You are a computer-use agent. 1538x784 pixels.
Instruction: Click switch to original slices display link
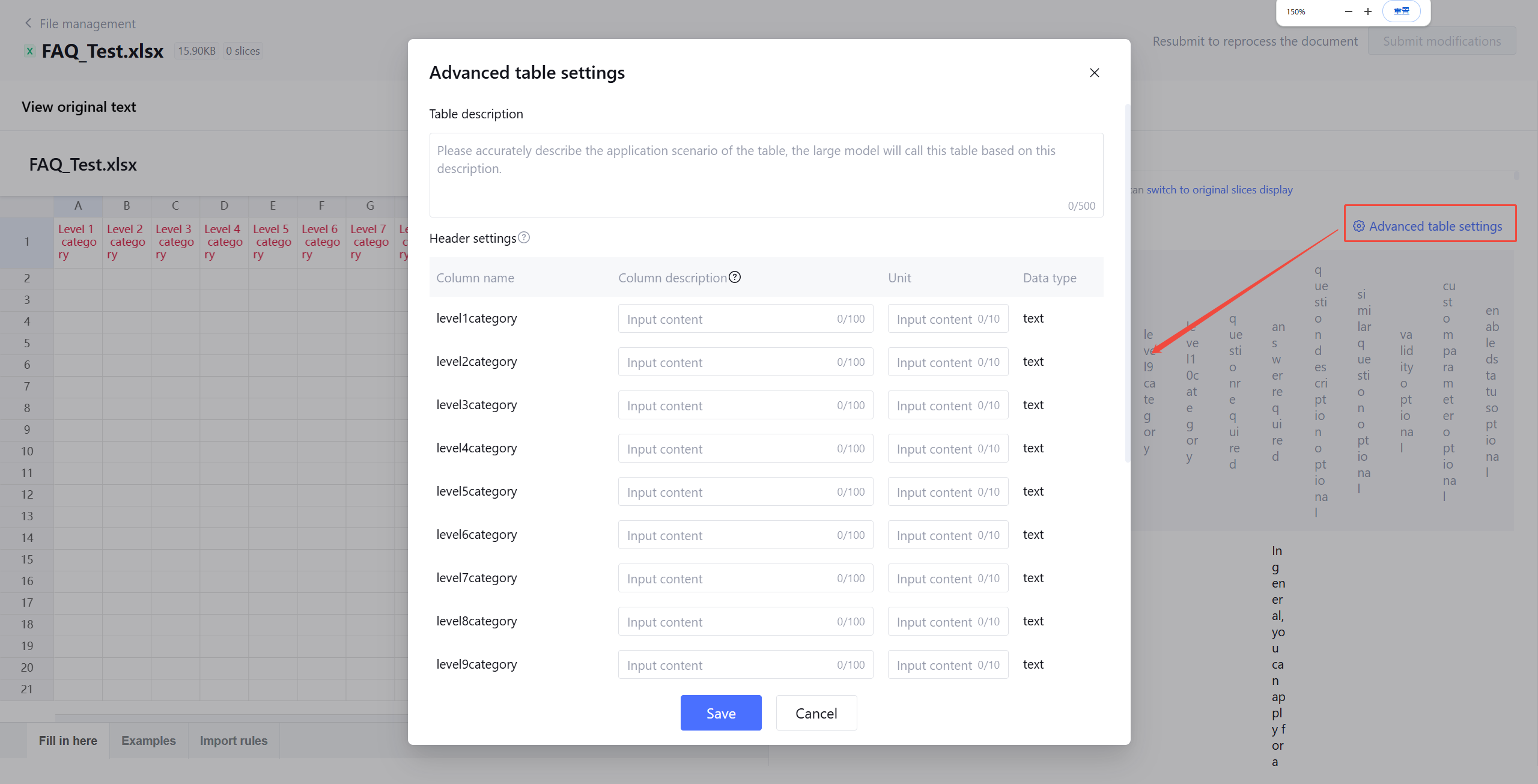click(x=1219, y=190)
